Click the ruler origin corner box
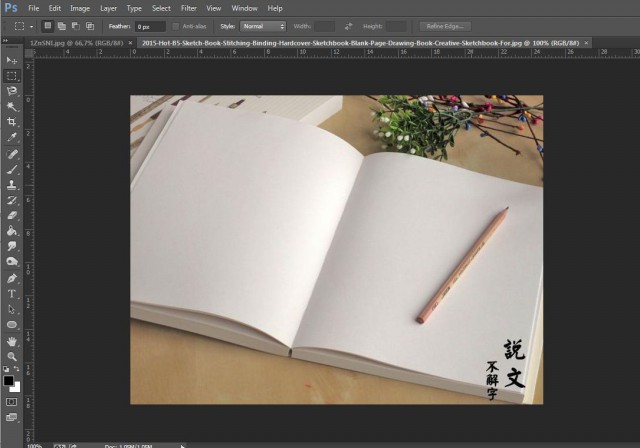 click(29, 53)
